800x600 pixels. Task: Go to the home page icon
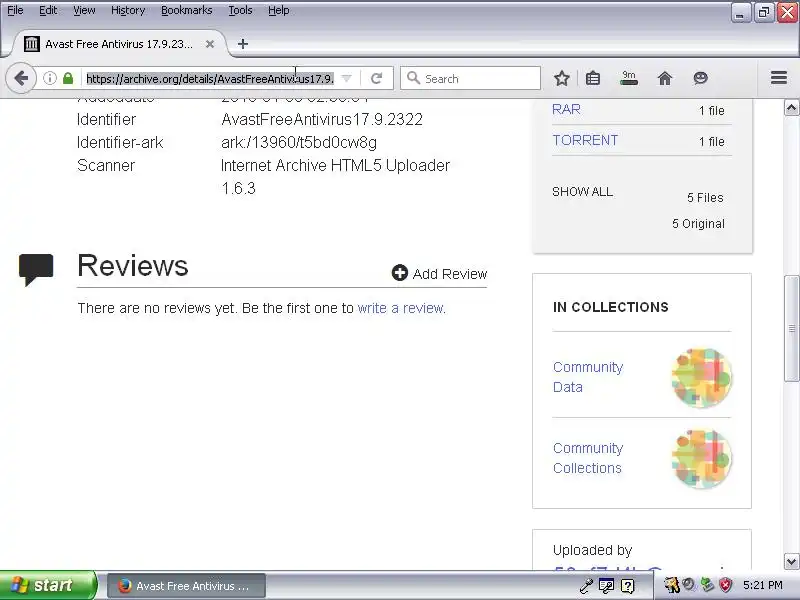(x=665, y=78)
